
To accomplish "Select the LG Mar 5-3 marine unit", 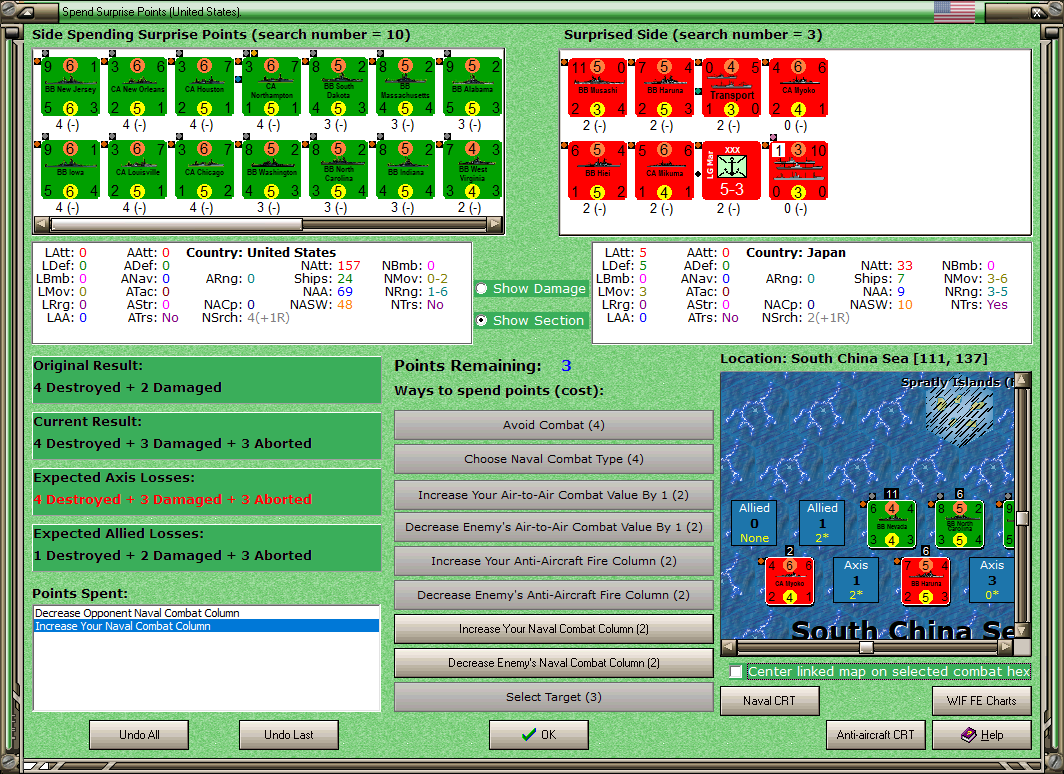I will pos(732,171).
